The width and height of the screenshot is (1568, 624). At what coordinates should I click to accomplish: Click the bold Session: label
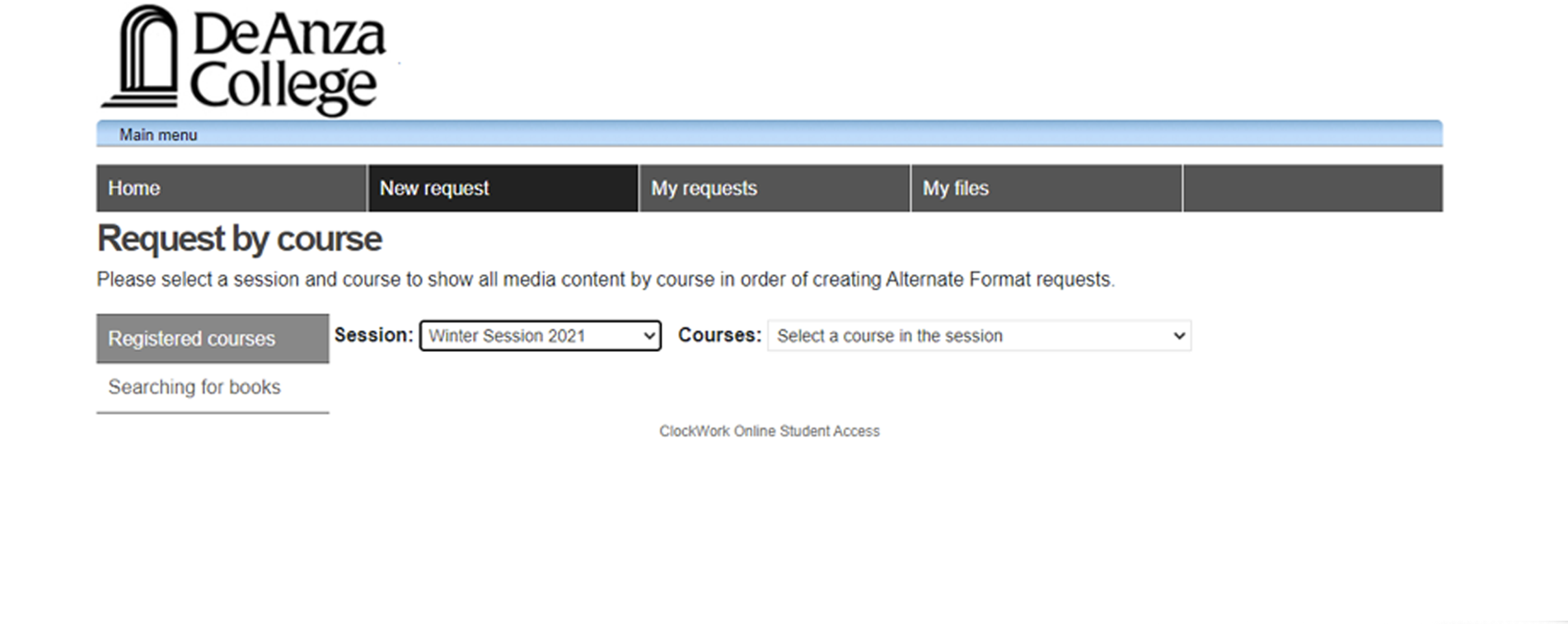click(x=373, y=335)
